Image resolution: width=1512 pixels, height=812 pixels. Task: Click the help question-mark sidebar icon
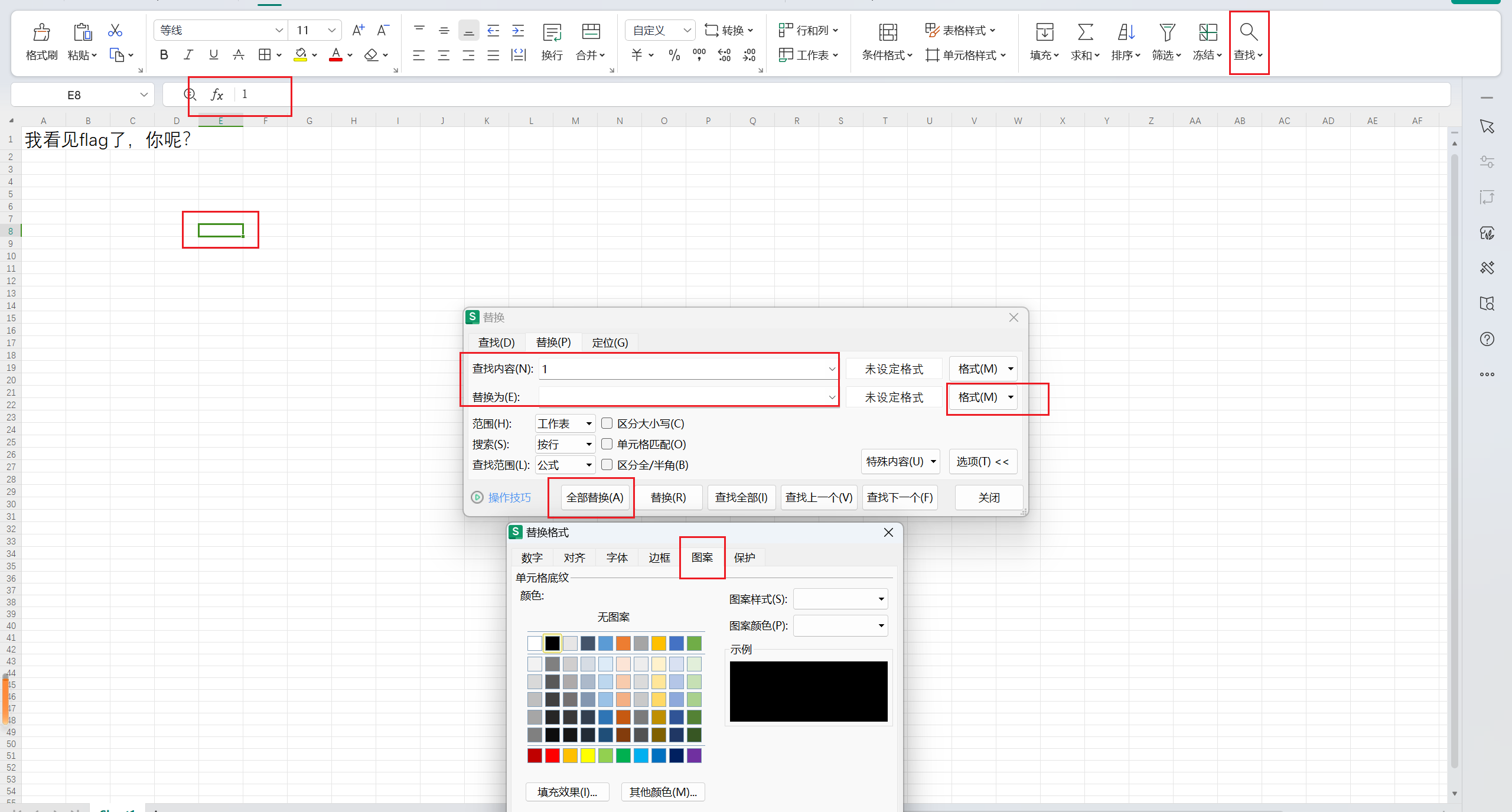pos(1487,339)
